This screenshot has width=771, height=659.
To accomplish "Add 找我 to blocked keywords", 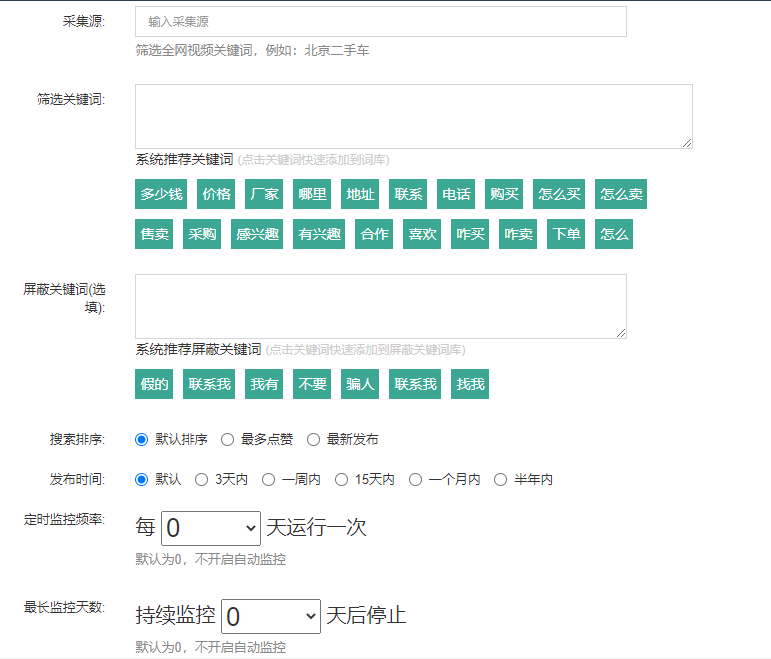I will tap(470, 384).
